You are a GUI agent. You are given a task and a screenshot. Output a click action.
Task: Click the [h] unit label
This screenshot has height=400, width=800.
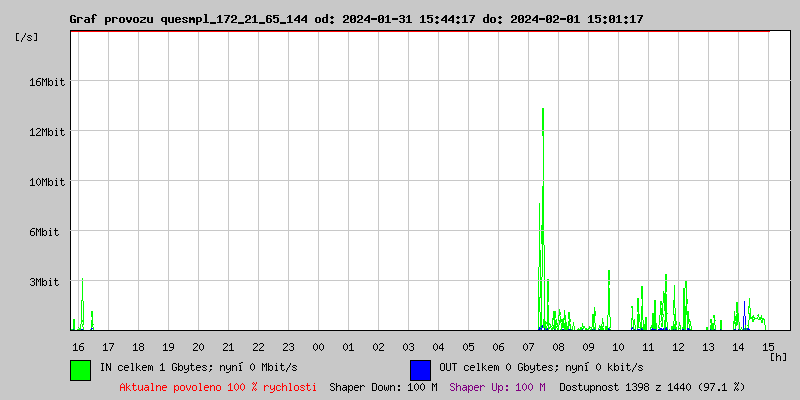click(779, 356)
